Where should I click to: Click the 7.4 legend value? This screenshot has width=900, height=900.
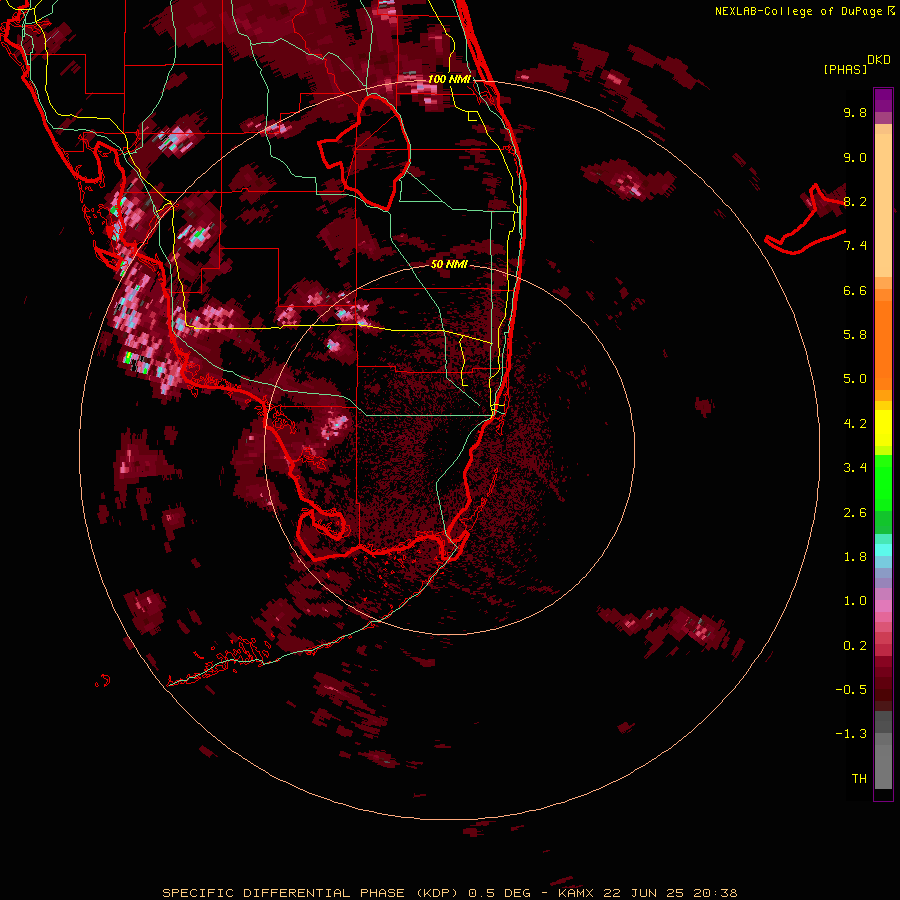tap(855, 246)
